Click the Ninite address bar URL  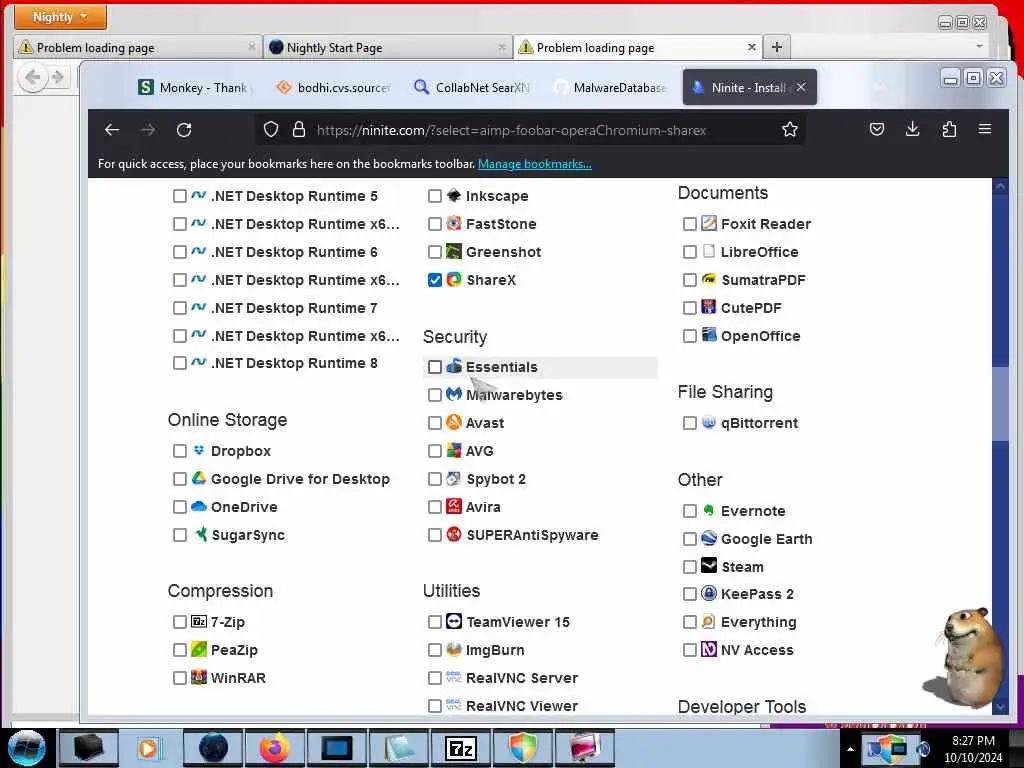[511, 130]
